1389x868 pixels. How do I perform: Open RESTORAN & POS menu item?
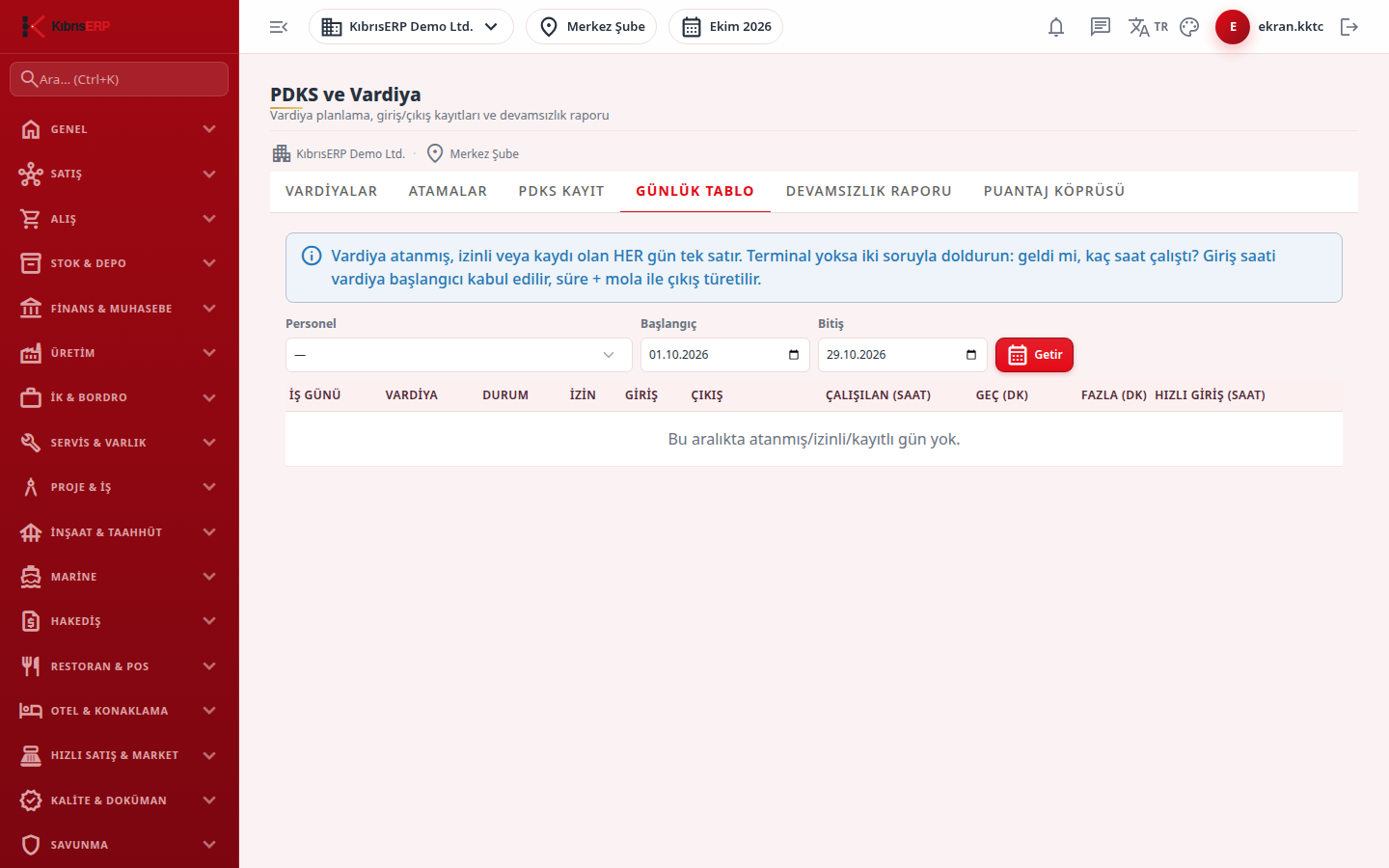pos(120,666)
